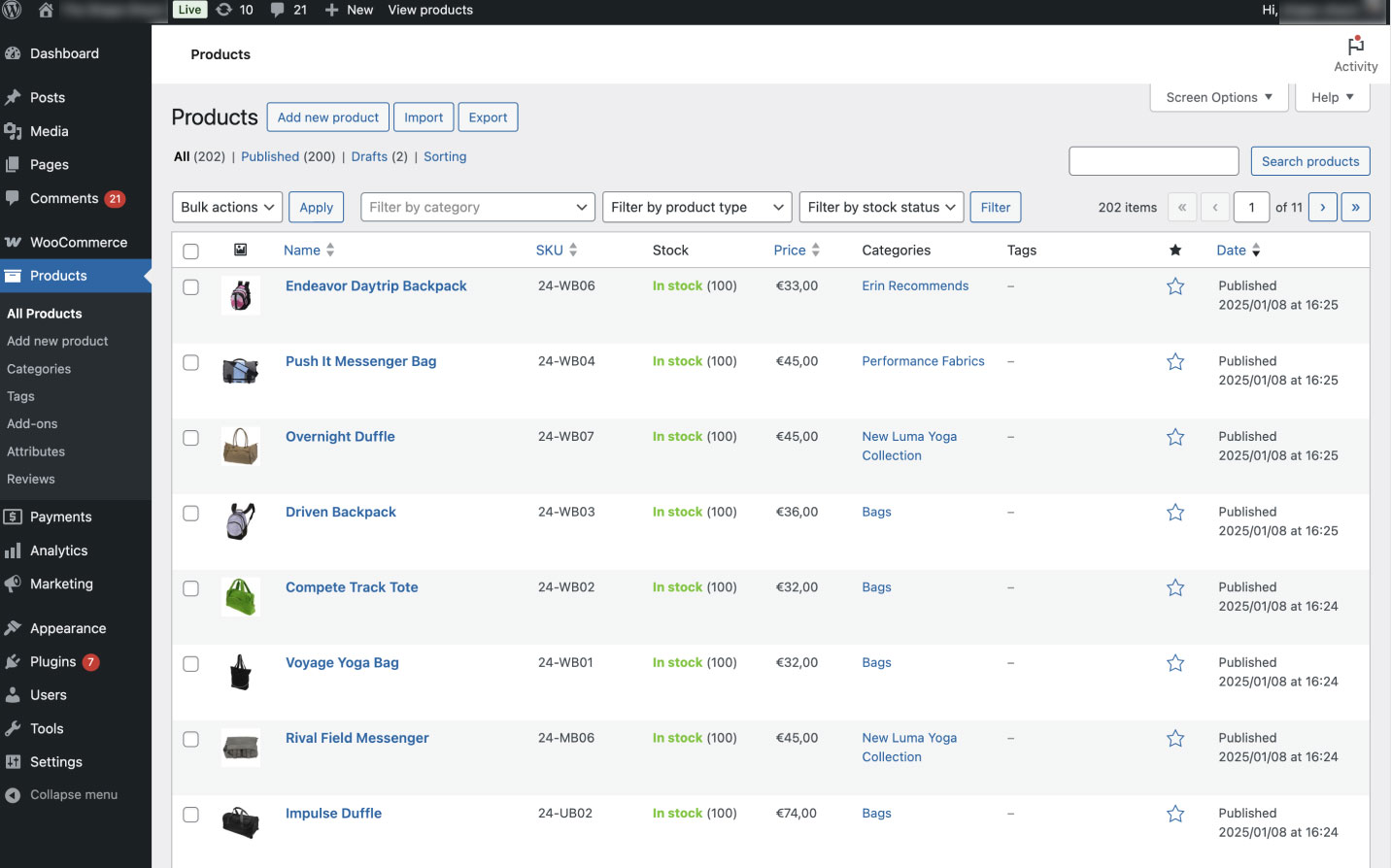Click the Export button
Viewport: 1391px width, 868px height.
point(488,117)
